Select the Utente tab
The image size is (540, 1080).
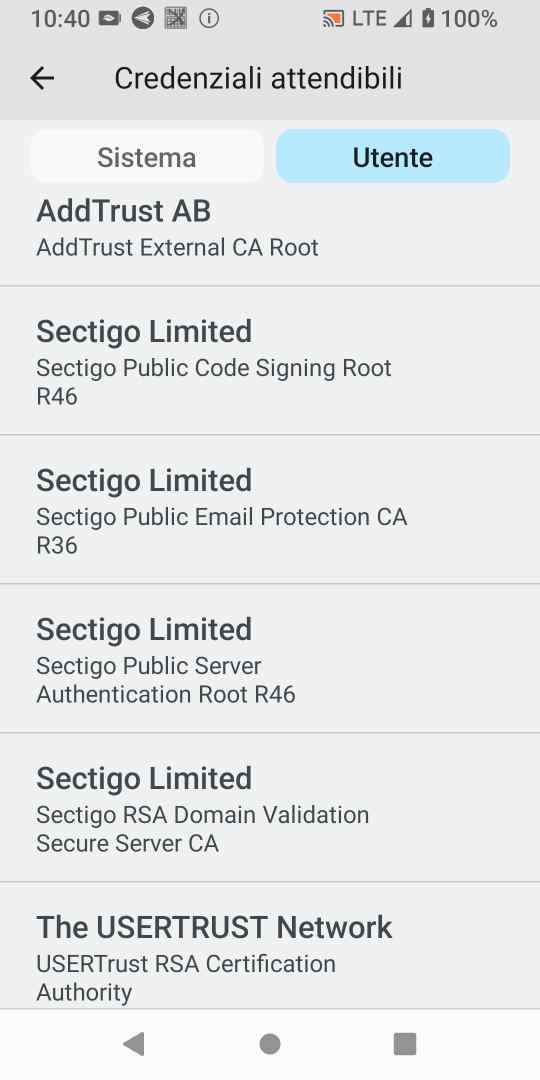coord(393,157)
